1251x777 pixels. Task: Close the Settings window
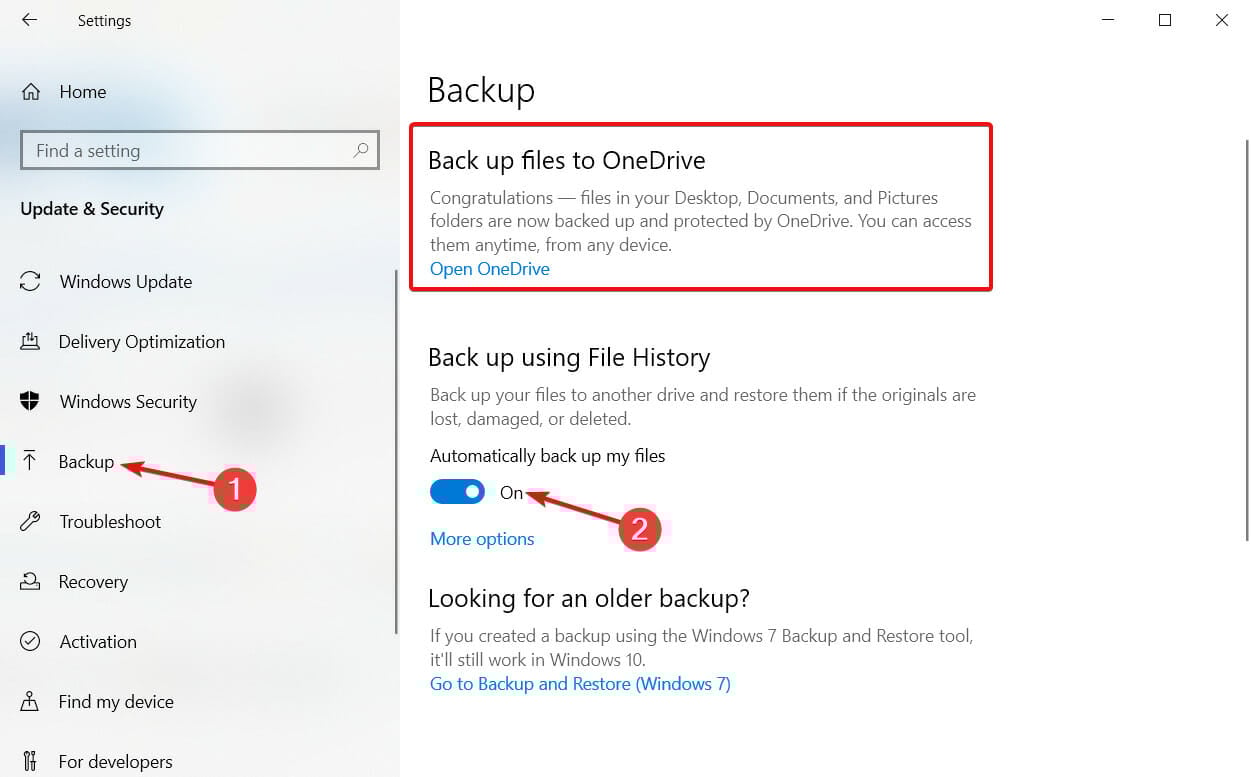point(1222,20)
